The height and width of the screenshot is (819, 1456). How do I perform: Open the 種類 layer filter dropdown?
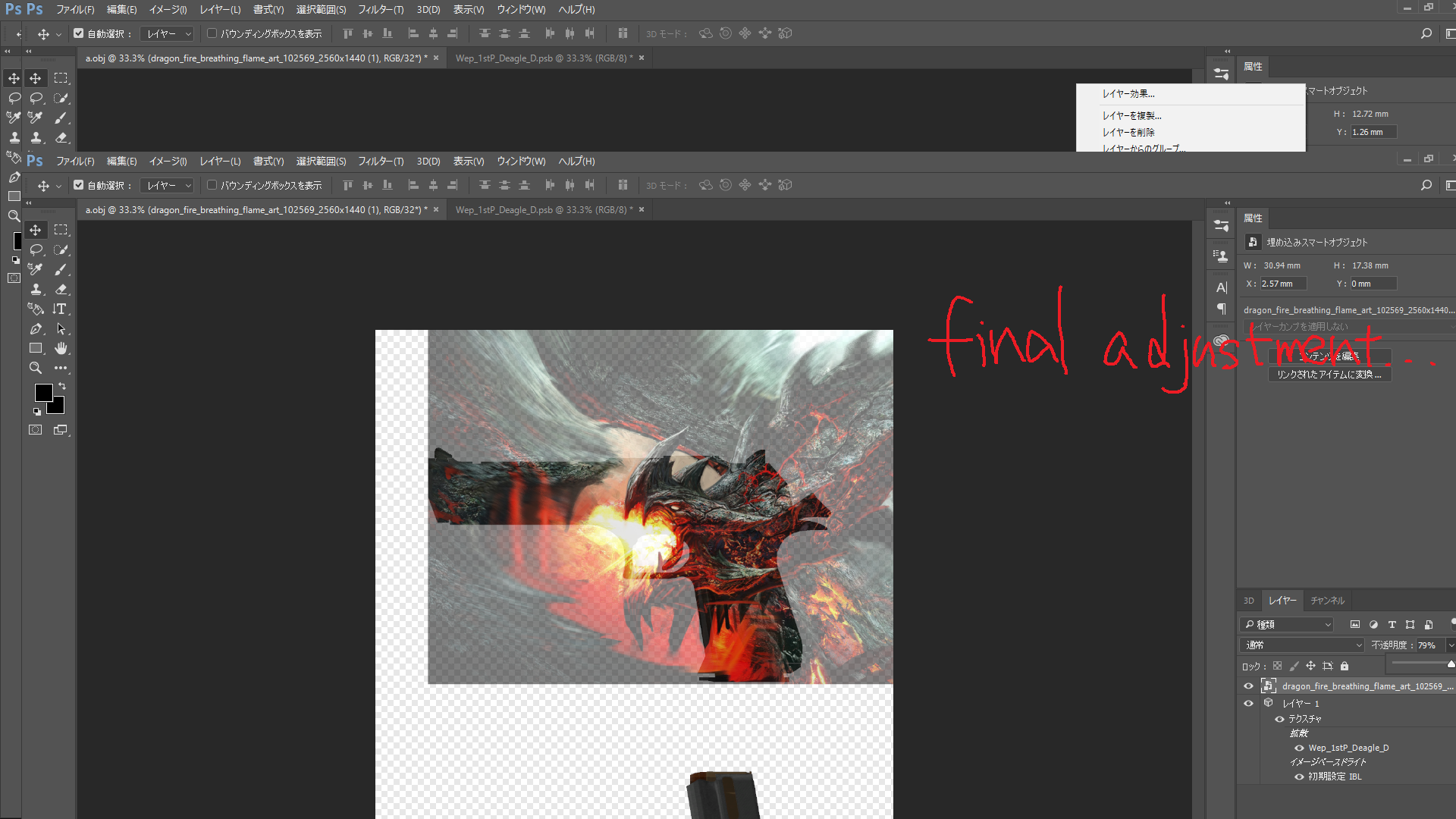tap(1287, 625)
